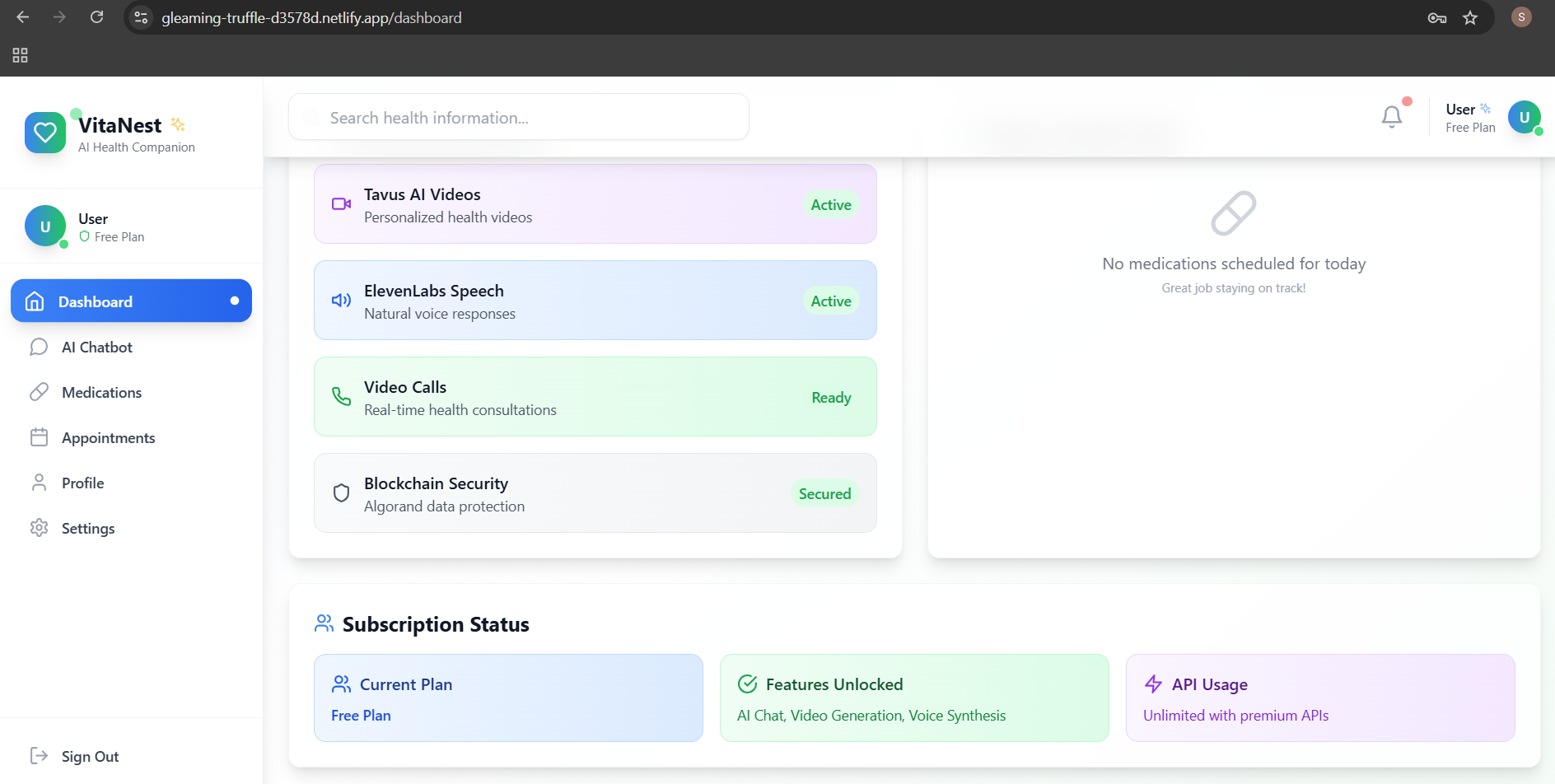Click the user avatar in the top header
The width and height of the screenshot is (1555, 784).
(1525, 117)
